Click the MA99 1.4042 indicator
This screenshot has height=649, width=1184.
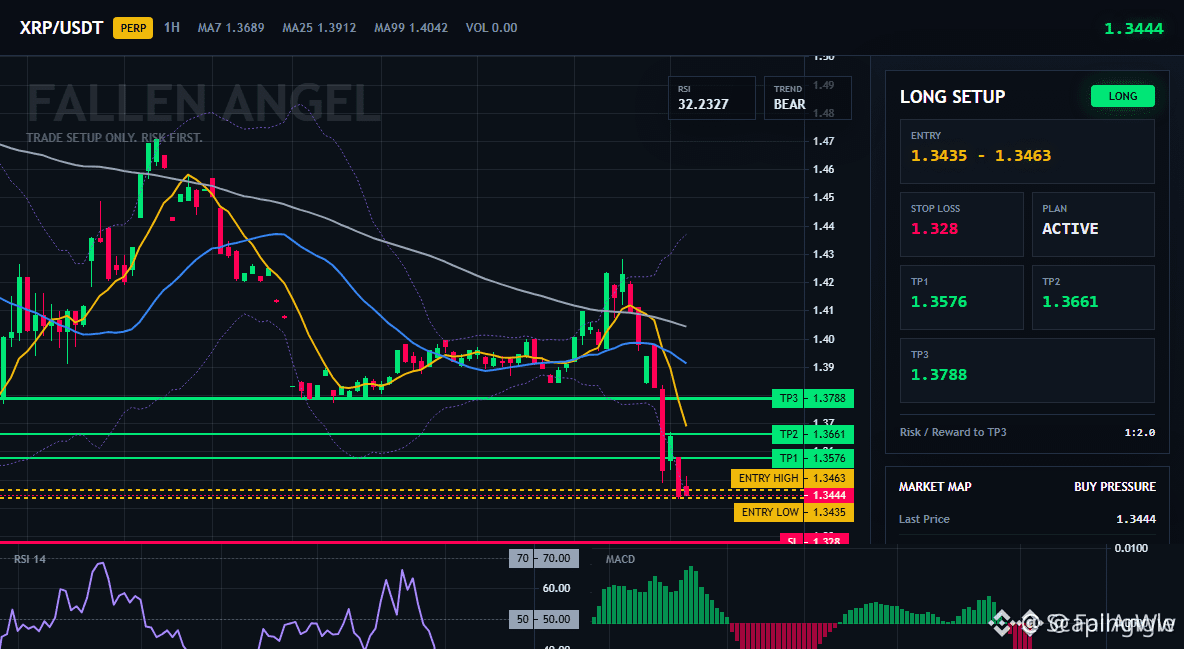point(411,28)
